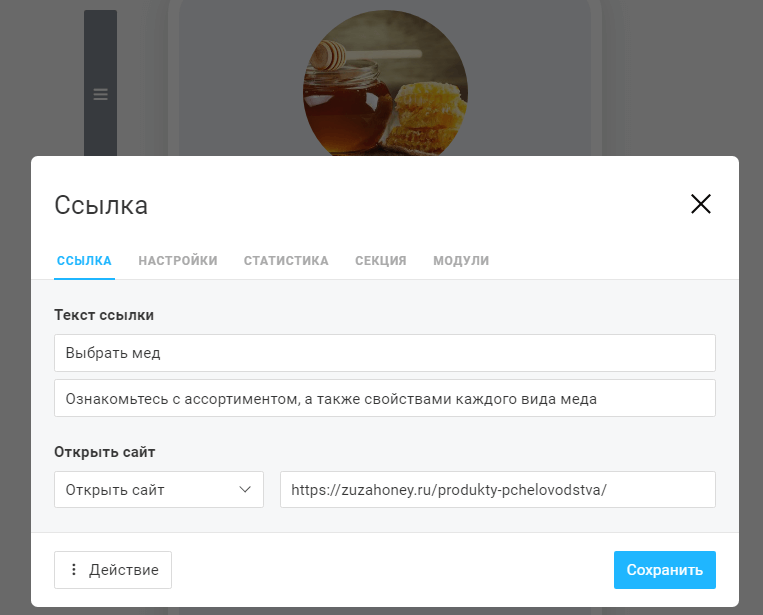The image size is (763, 615).
Task: Click the hamburger menu icon in sidebar
Action: coord(100,95)
